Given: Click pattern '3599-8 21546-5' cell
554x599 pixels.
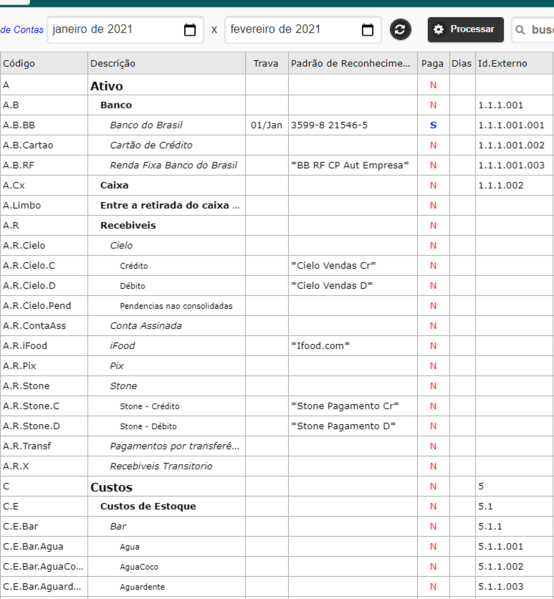Looking at the screenshot, I should tap(353, 125).
